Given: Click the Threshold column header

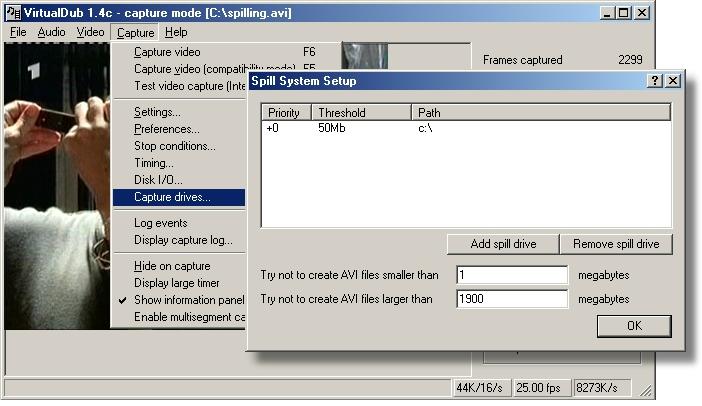Looking at the screenshot, I should pos(360,113).
